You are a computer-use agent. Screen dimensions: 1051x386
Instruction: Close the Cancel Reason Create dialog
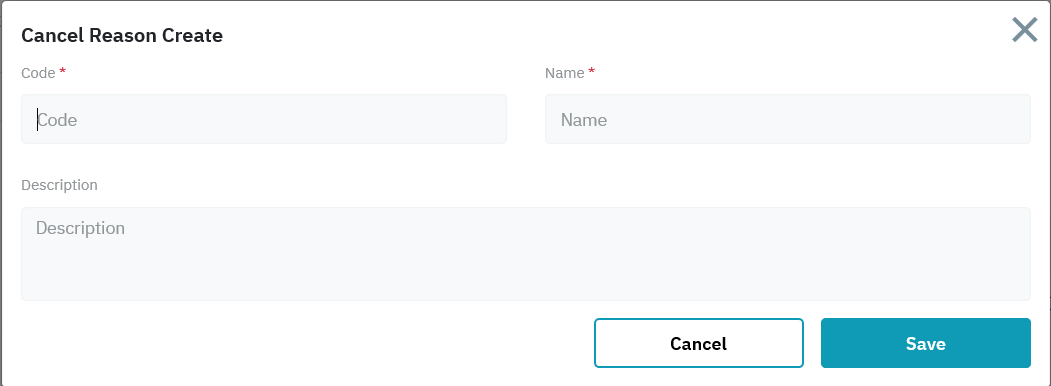1024,30
